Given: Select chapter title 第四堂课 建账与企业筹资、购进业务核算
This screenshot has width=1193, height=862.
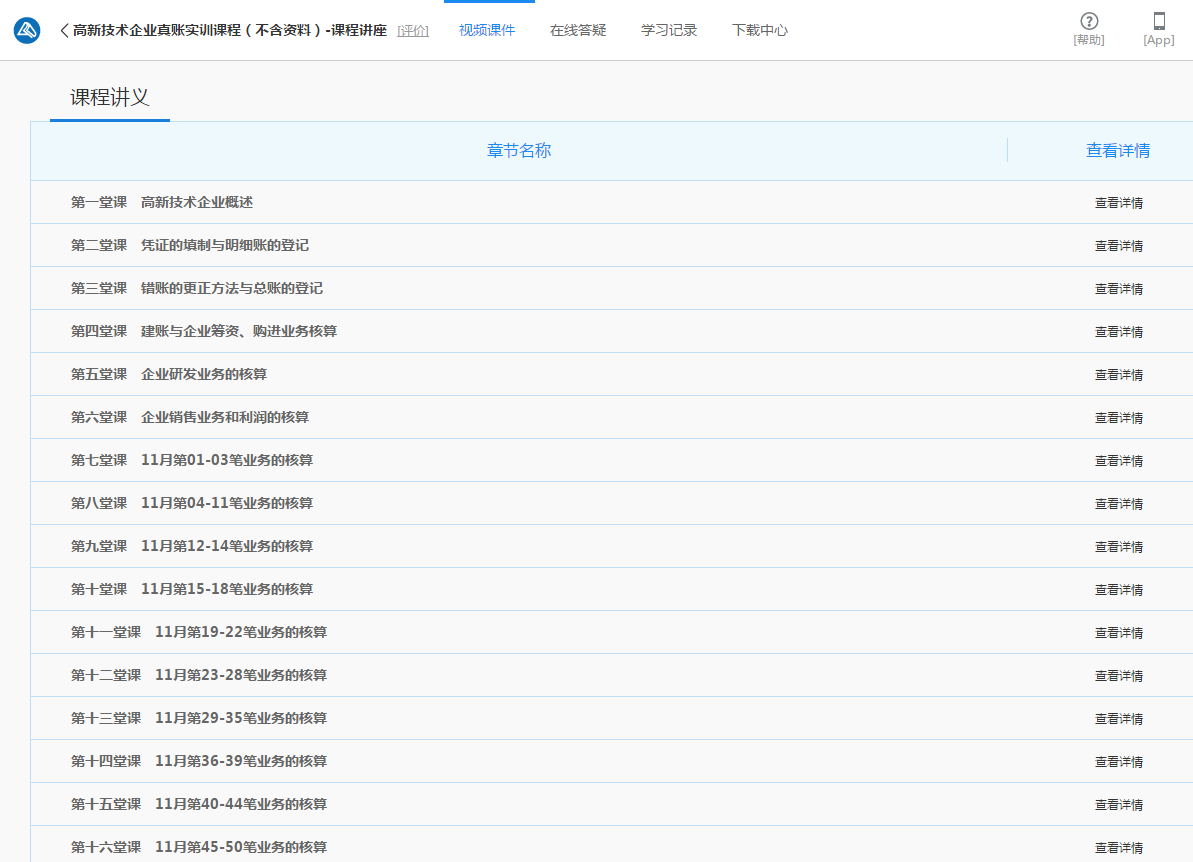Looking at the screenshot, I should [x=204, y=331].
